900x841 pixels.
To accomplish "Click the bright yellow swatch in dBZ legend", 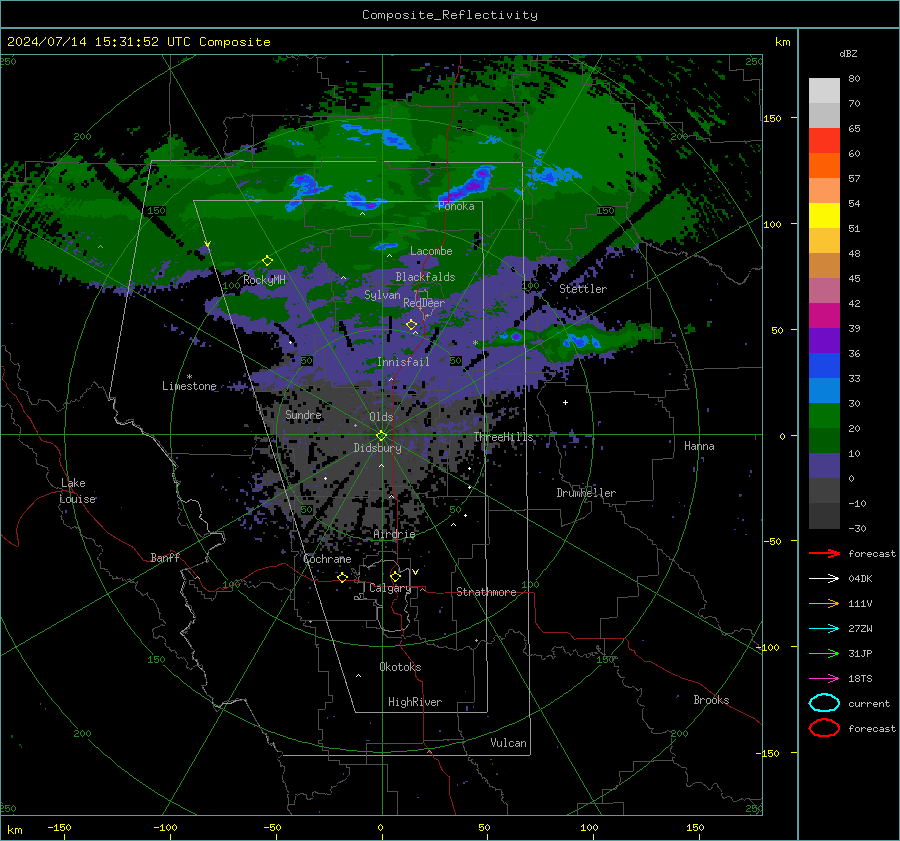I will point(824,216).
